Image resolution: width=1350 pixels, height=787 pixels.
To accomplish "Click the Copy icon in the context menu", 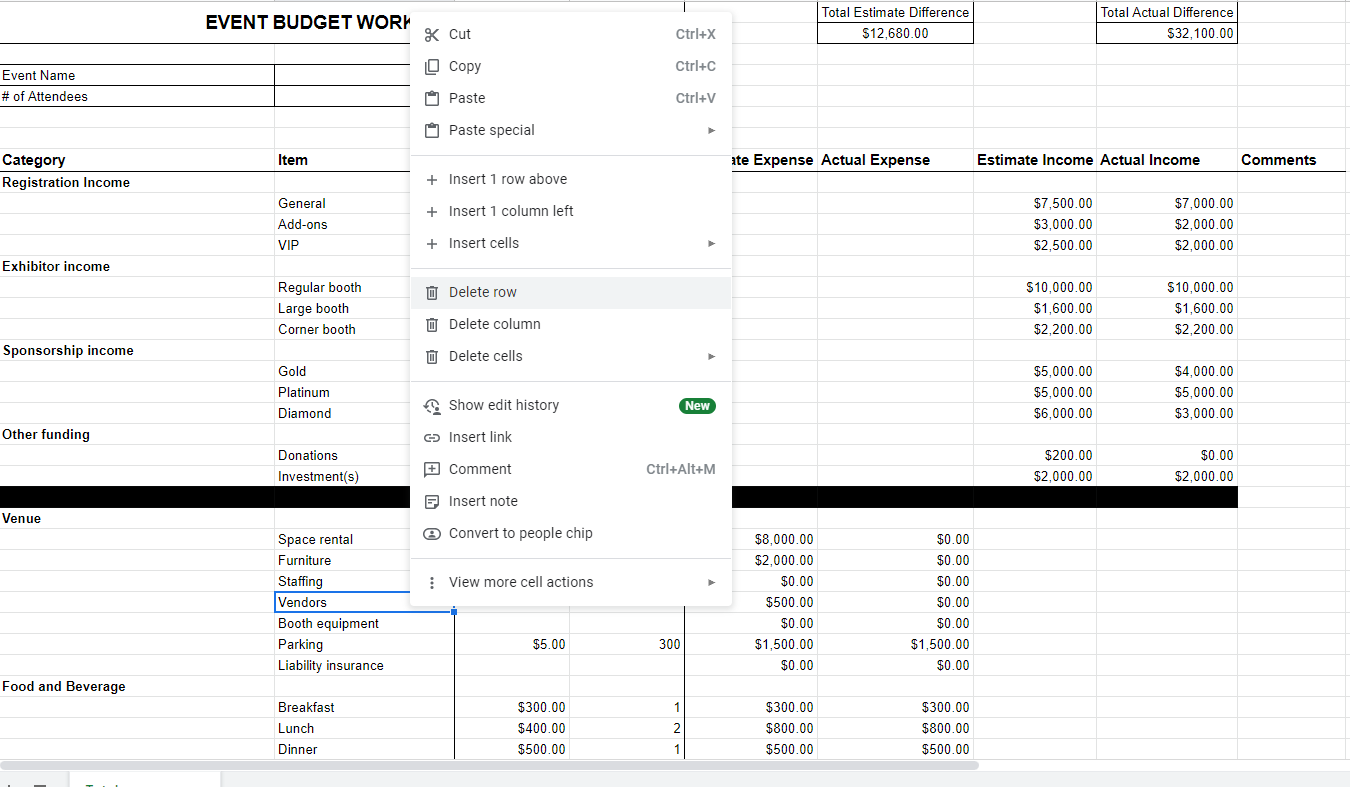I will 431,66.
